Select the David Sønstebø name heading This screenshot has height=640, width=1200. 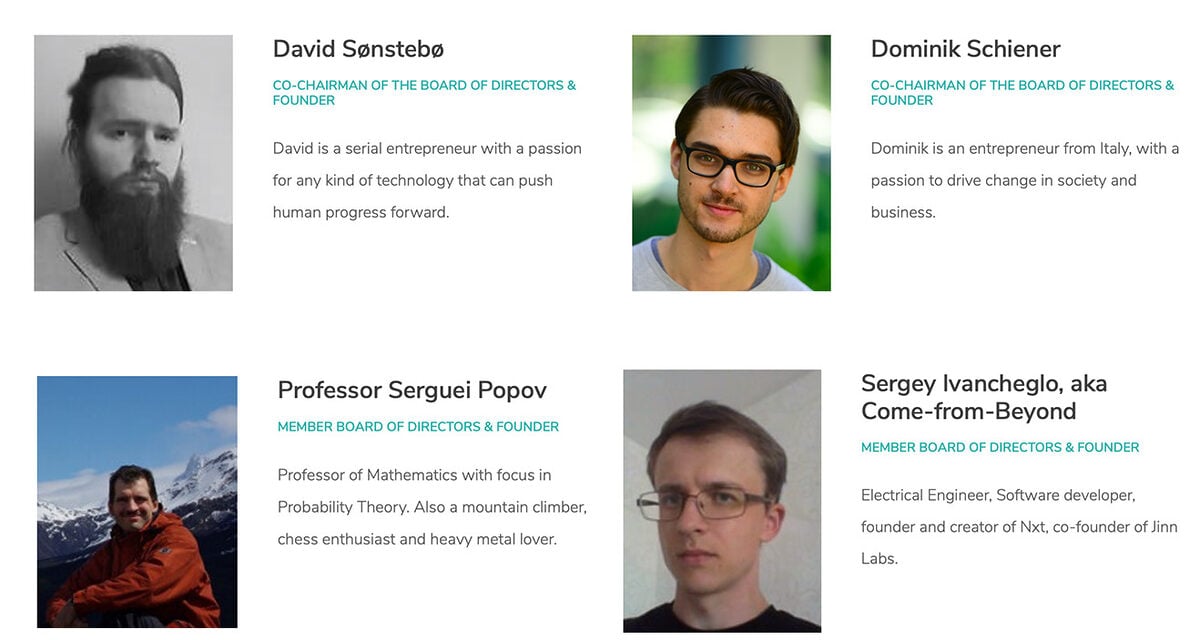pos(358,49)
